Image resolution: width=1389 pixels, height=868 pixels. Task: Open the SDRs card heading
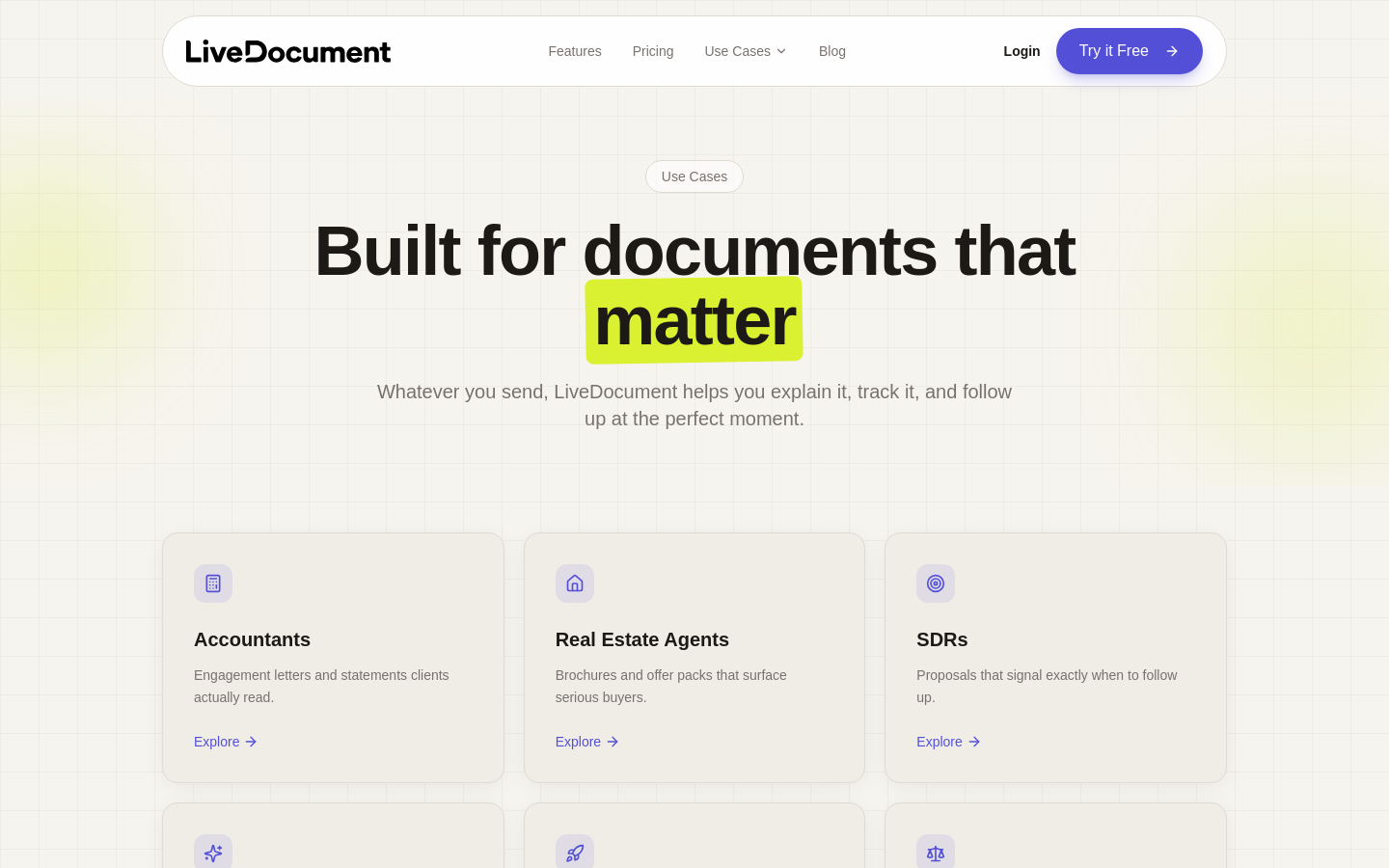942,639
